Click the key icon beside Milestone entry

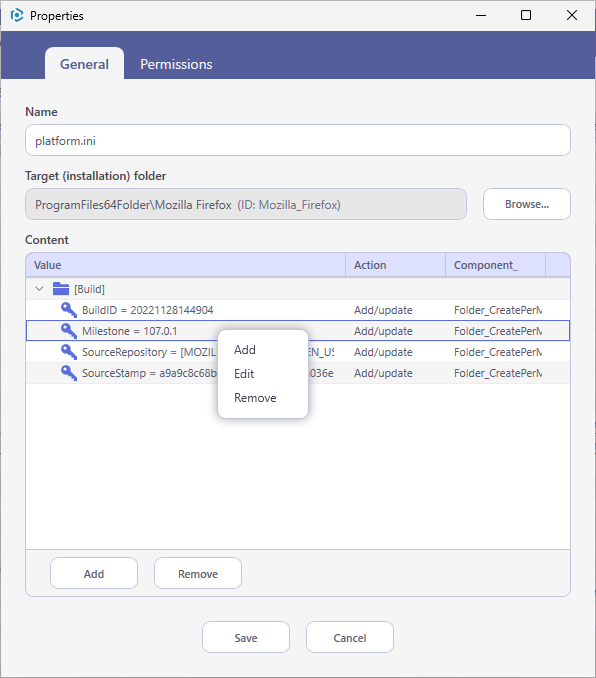click(69, 331)
